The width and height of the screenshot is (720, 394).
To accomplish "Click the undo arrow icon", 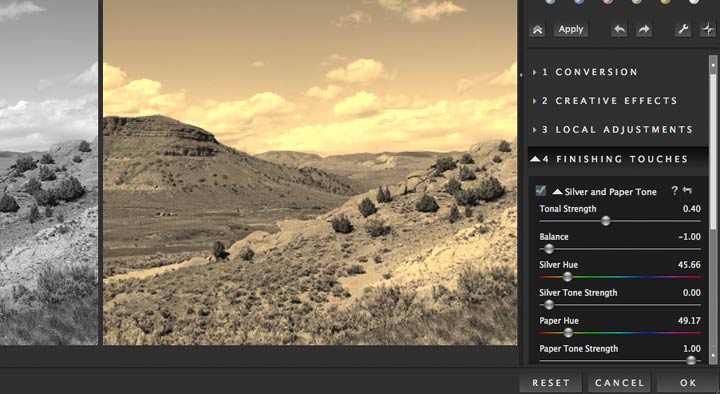I will [x=619, y=30].
